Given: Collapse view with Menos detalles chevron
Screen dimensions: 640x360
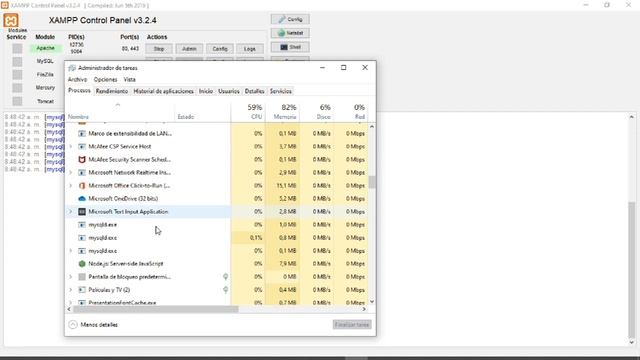Looking at the screenshot, I should point(73,324).
